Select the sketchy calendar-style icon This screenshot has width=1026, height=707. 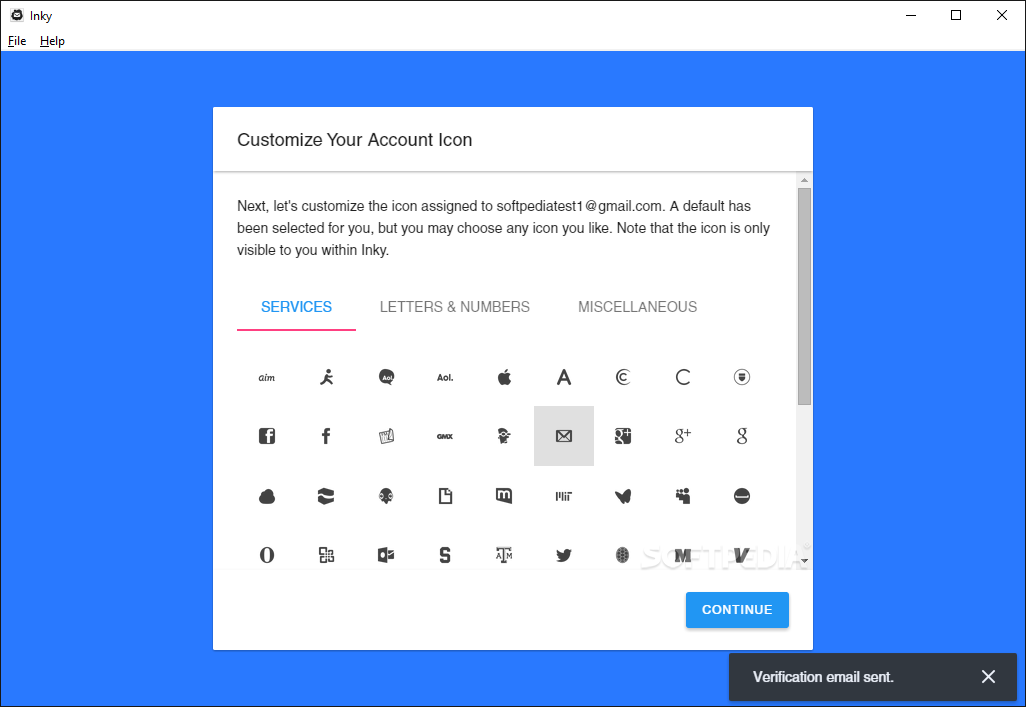(386, 436)
